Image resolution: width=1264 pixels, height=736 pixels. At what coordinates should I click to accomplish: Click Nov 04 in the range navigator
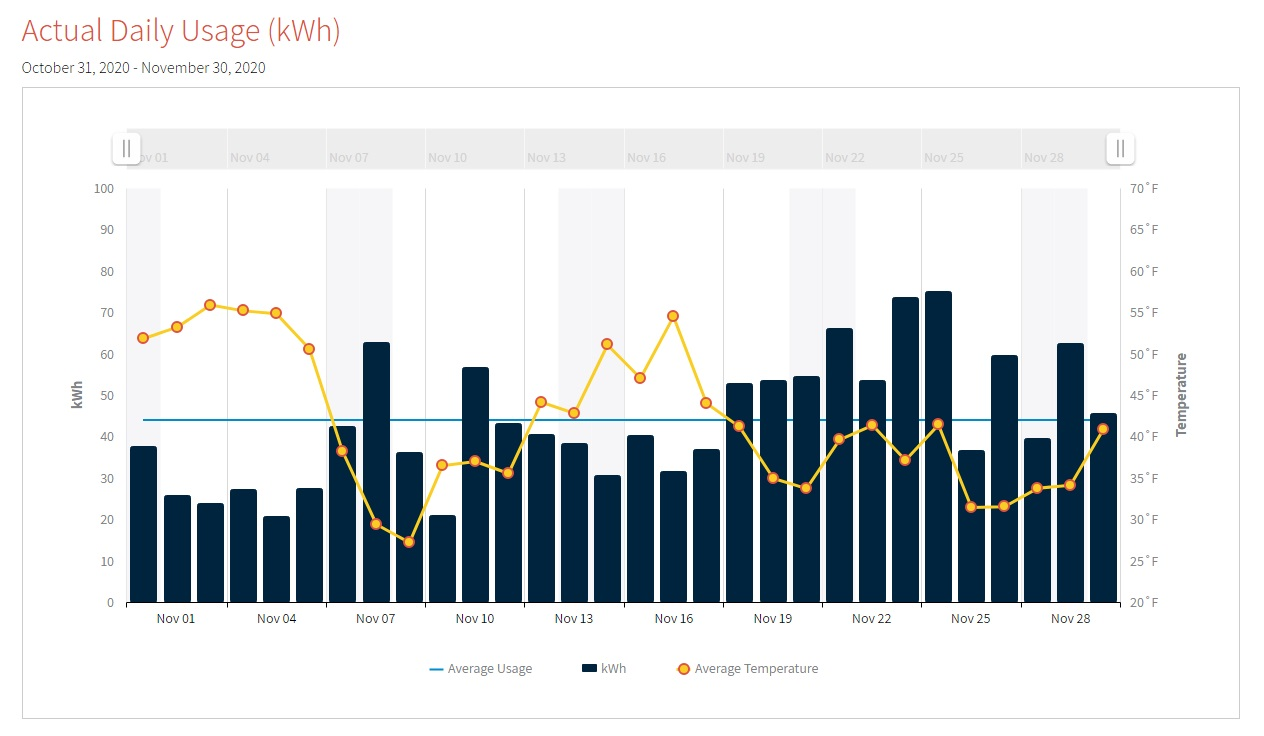click(x=250, y=158)
